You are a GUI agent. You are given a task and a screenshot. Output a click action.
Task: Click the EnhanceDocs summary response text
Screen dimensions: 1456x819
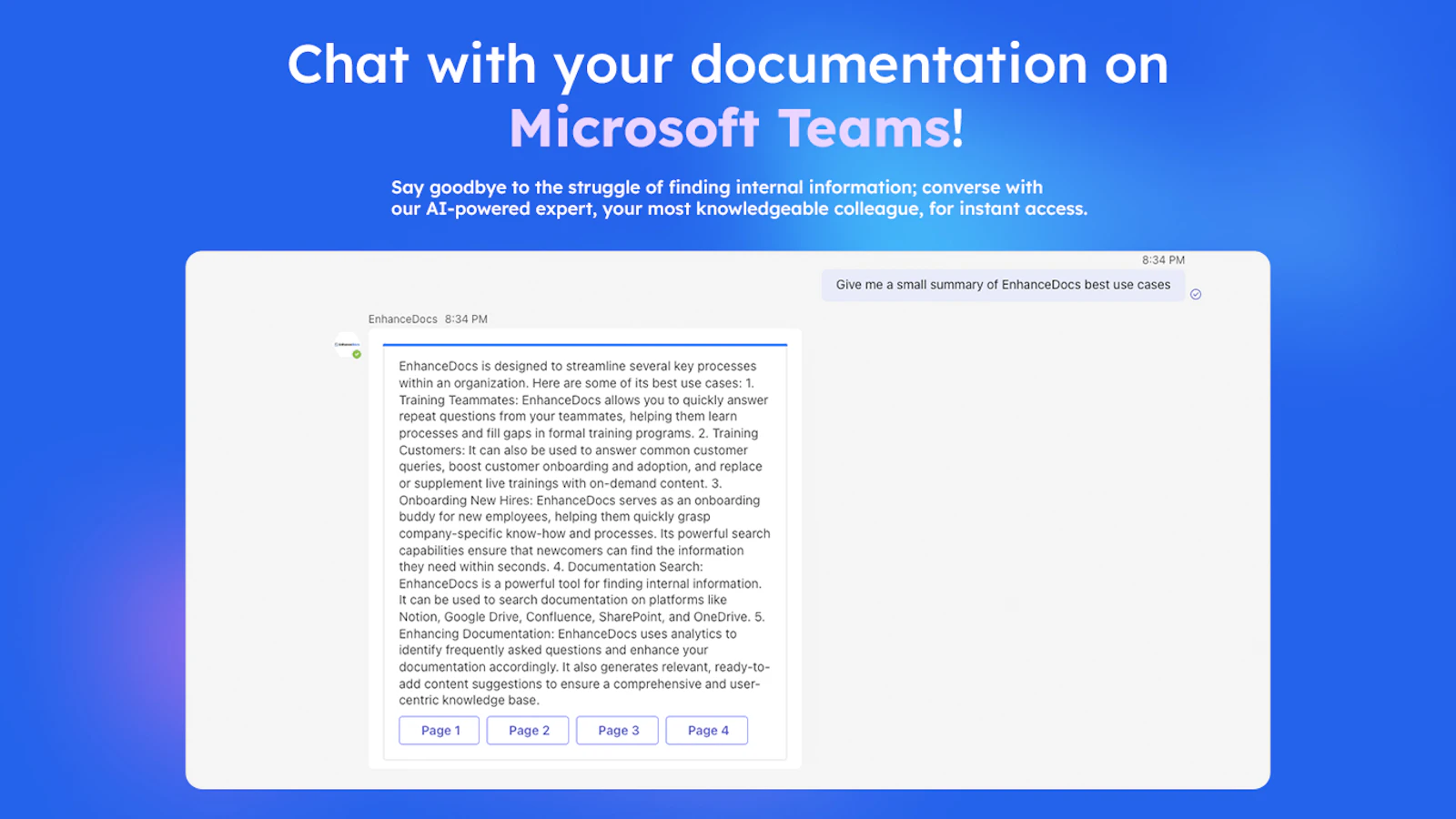click(584, 533)
